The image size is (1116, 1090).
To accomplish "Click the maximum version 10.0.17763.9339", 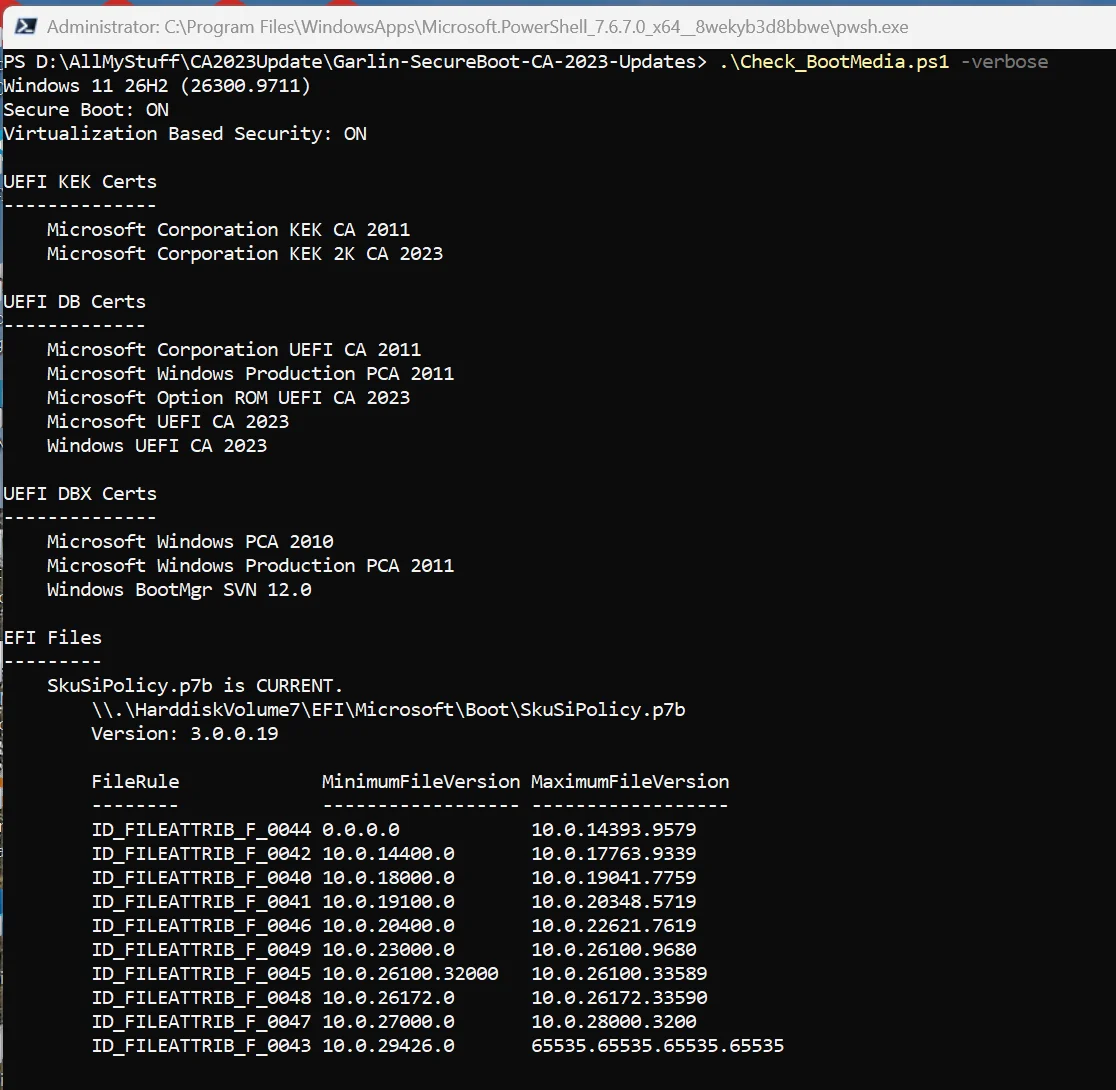I will point(614,854).
